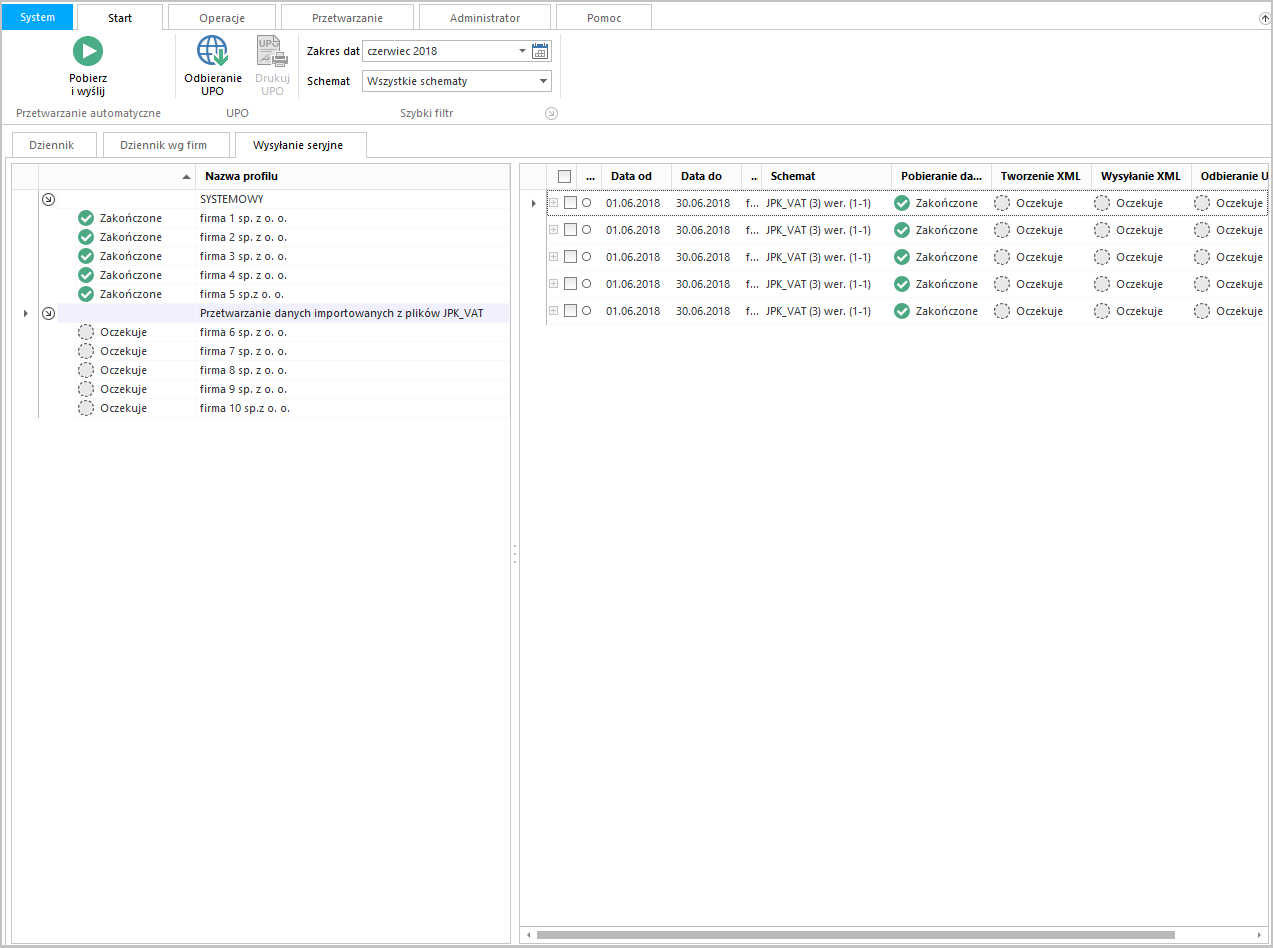Screen dimensions: 1273x948
Task: Click the green checkmark status for firma 1
Action: point(86,218)
